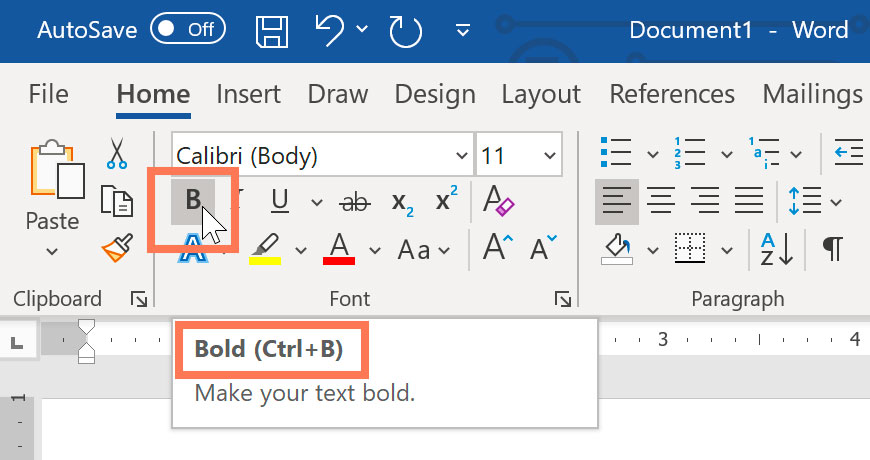This screenshot has width=870, height=460.
Task: Open borders dropdown arrow
Action: pos(727,251)
